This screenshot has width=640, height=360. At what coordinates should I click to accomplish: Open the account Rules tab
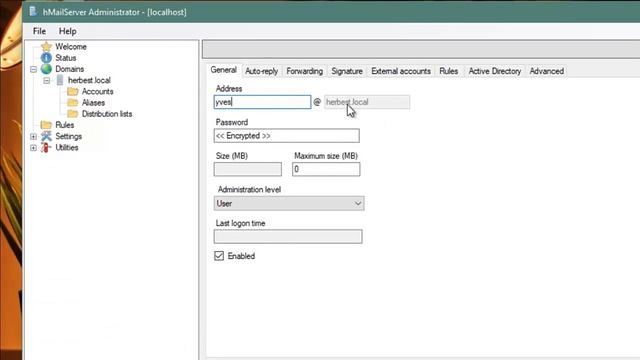(x=449, y=71)
